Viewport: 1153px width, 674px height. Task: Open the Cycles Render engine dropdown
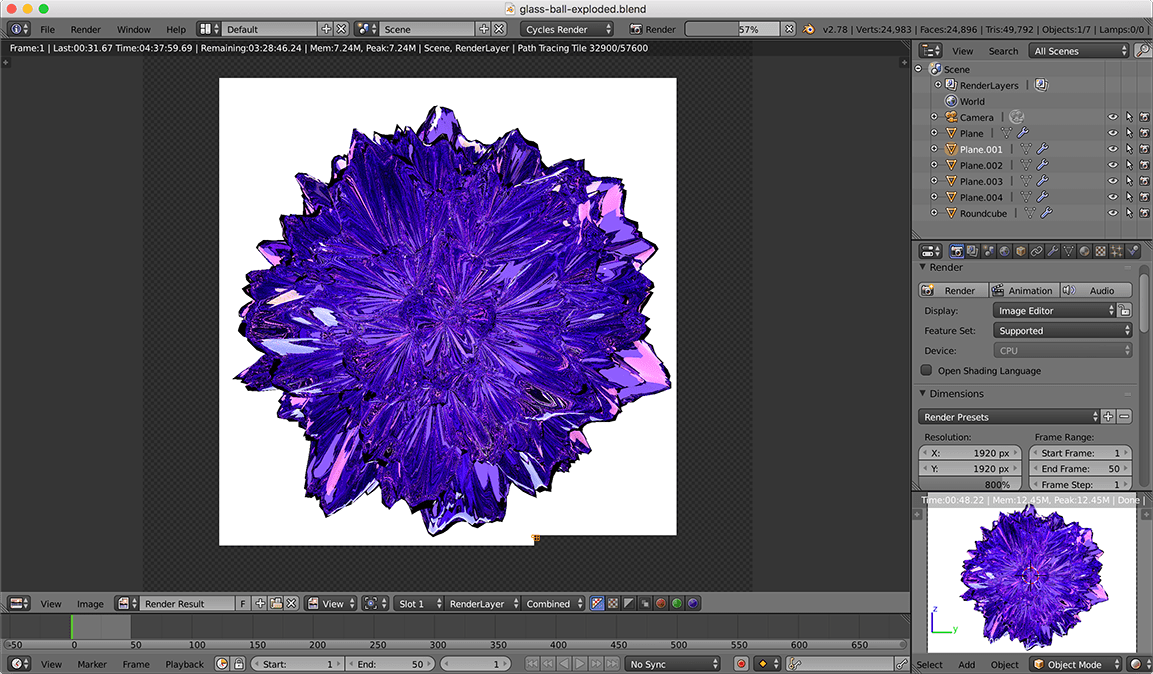click(567, 30)
